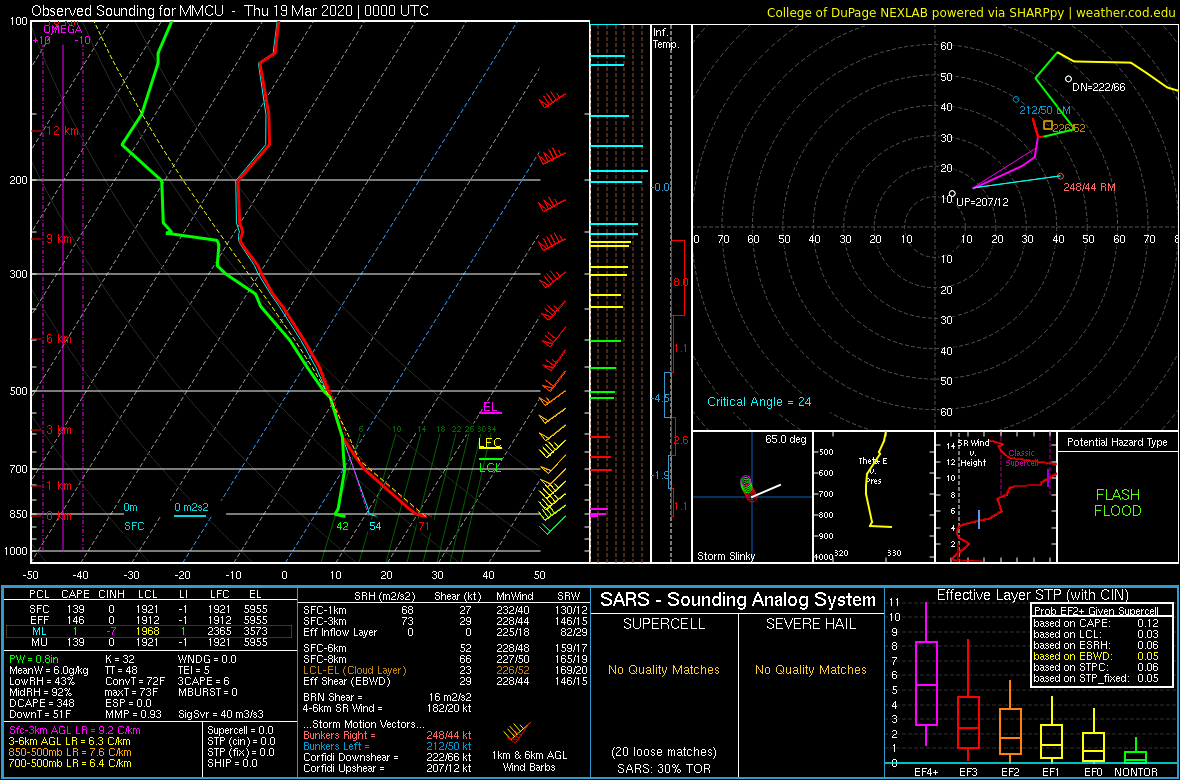Screen dimensions: 1180x780
Task: Click the cyan '0 m2s2' label
Action: (191, 507)
